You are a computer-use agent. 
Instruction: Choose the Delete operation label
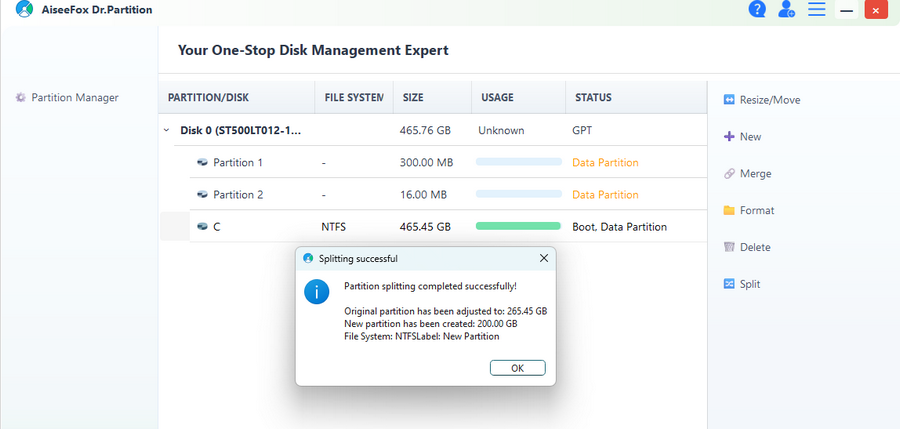(755, 247)
